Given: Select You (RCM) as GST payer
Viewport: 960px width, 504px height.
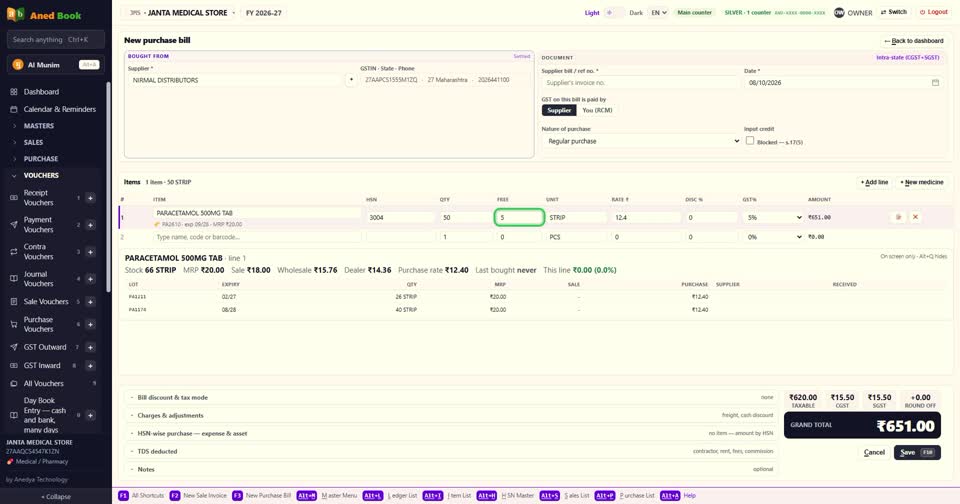Looking at the screenshot, I should point(597,110).
